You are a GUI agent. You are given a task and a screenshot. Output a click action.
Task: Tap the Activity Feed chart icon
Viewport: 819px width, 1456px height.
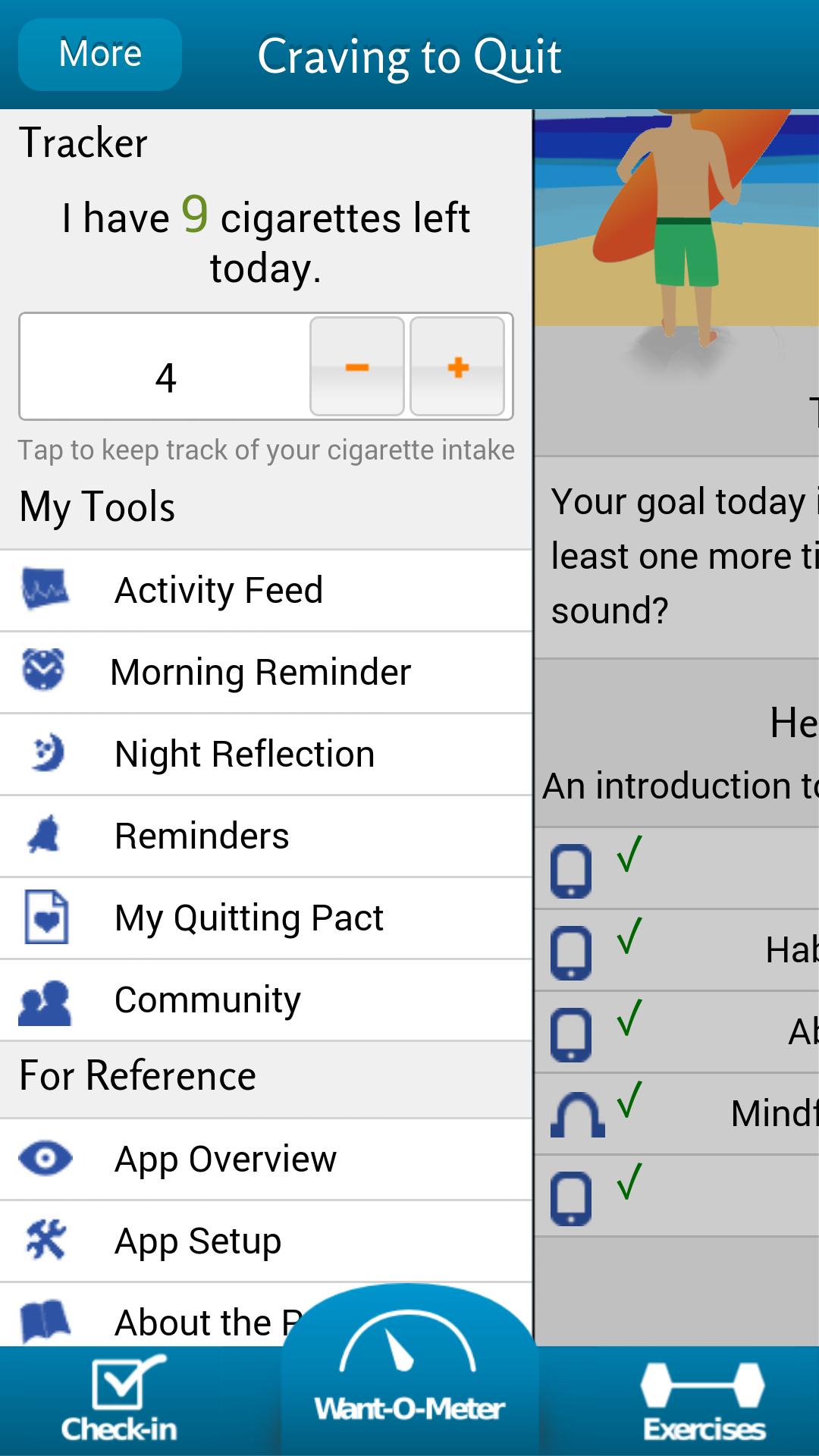coord(45,590)
